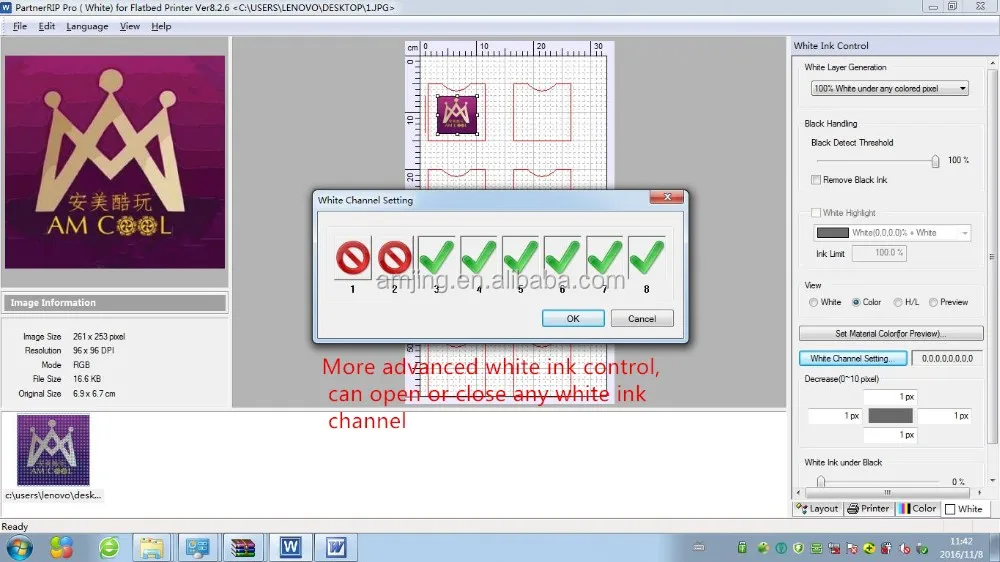The height and width of the screenshot is (562, 1000).
Task: Enable Remove Black Ink checkbox
Action: pos(816,180)
